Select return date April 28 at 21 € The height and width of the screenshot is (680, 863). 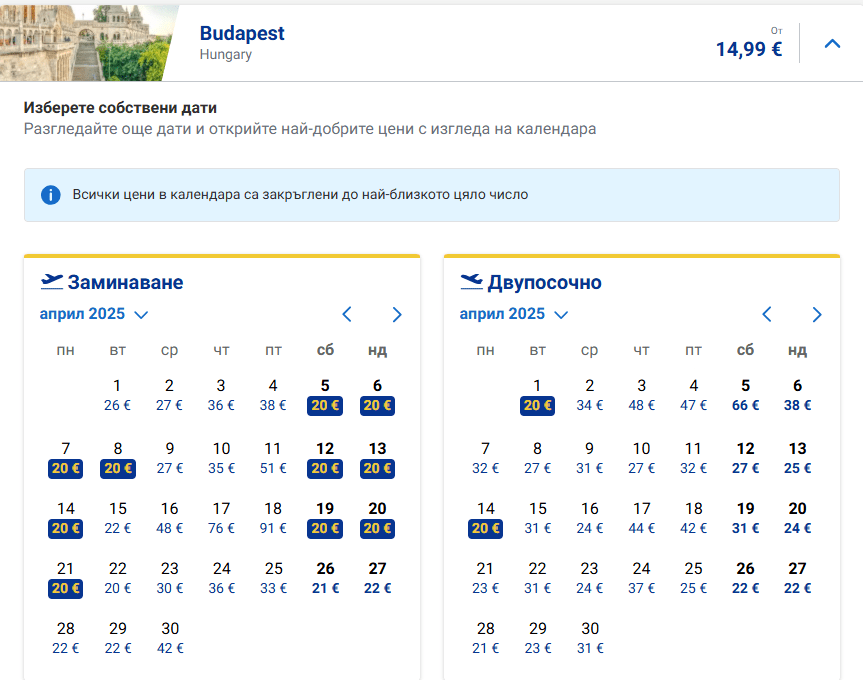tap(485, 637)
